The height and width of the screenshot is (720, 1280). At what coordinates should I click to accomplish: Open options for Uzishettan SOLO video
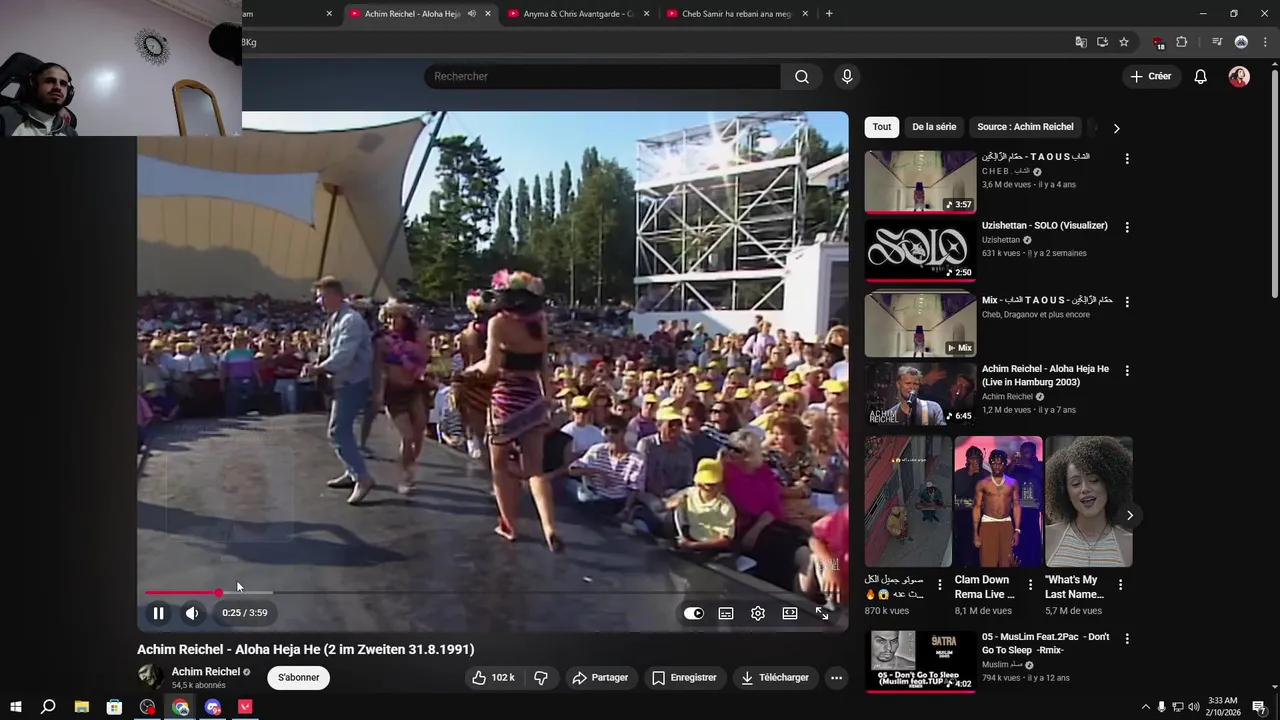click(1127, 228)
